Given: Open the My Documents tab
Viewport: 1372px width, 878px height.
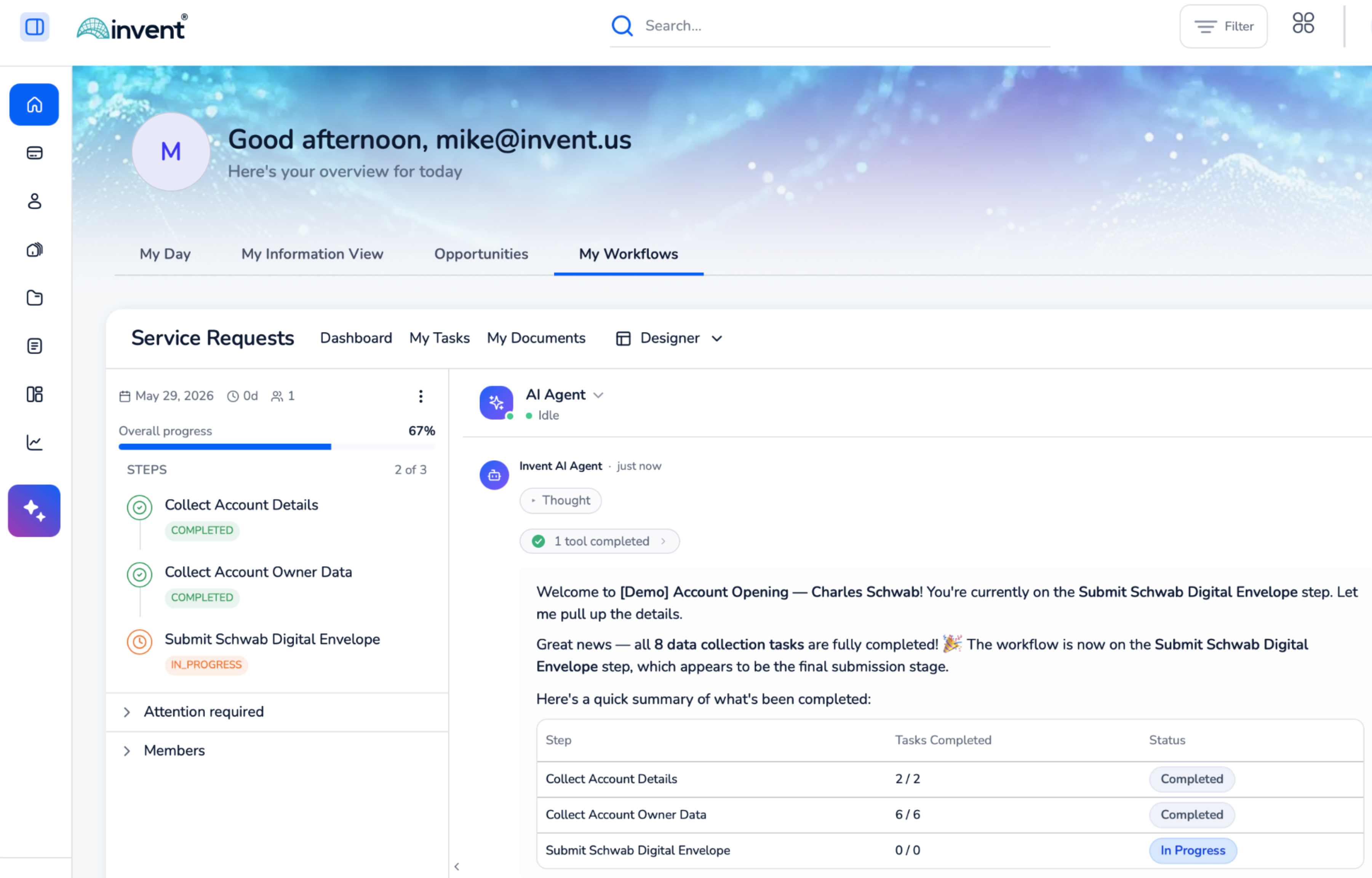Looking at the screenshot, I should [536, 338].
